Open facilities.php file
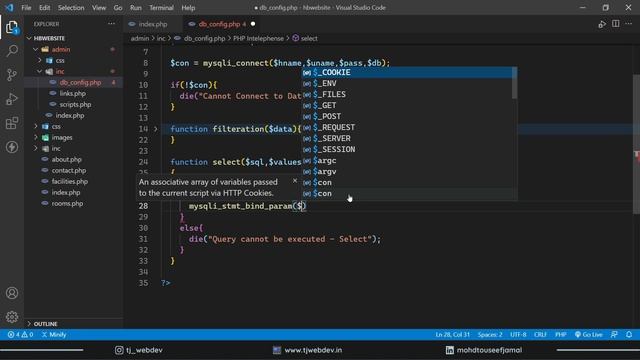Viewport: 640px width, 360px height. (x=70, y=182)
